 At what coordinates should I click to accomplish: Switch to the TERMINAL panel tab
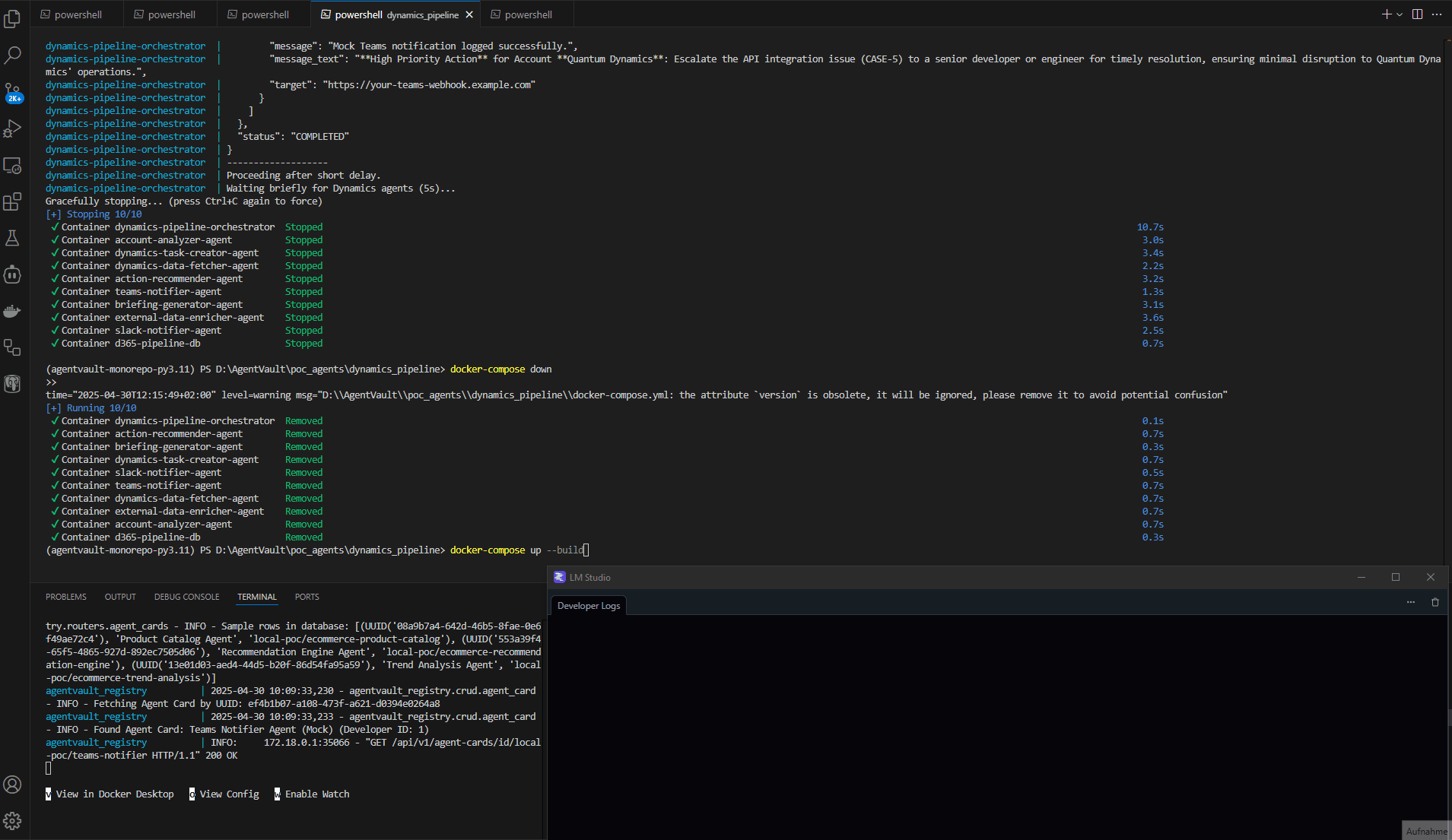(x=257, y=597)
